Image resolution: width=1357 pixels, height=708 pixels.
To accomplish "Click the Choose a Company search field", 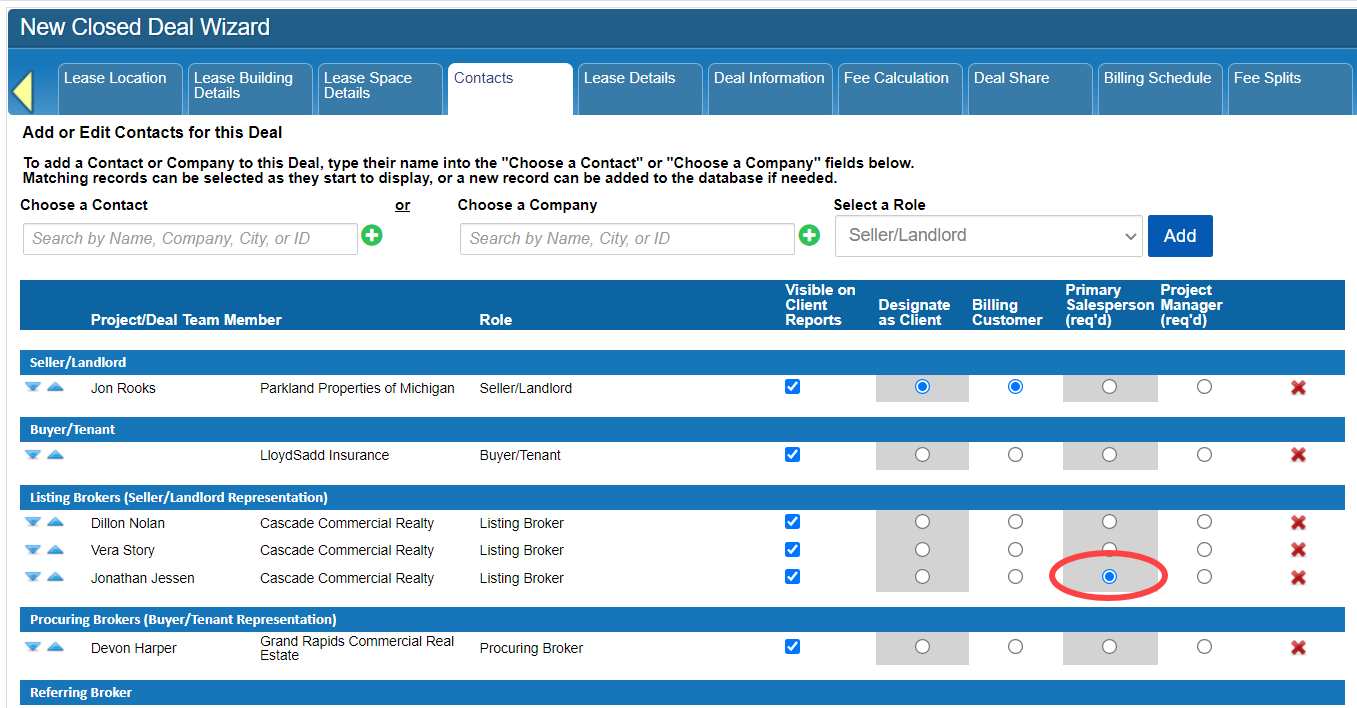I will (627, 239).
